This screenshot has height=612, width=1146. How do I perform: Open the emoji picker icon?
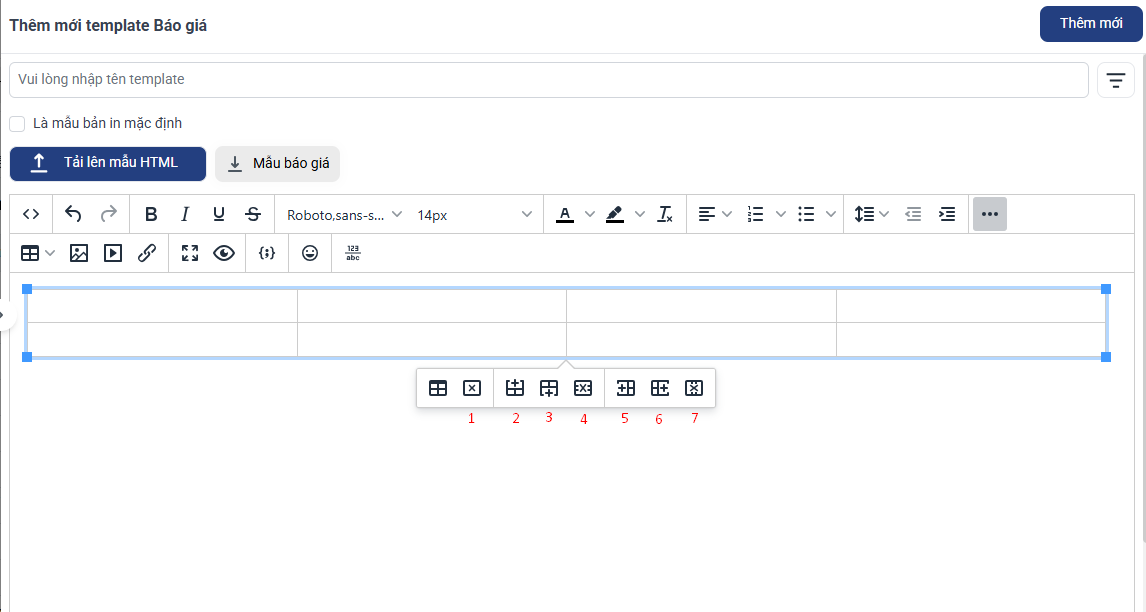click(310, 253)
